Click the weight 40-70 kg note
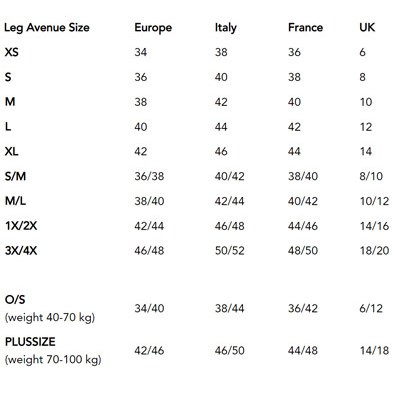Screen dimensions: 394x393 (x=50, y=317)
